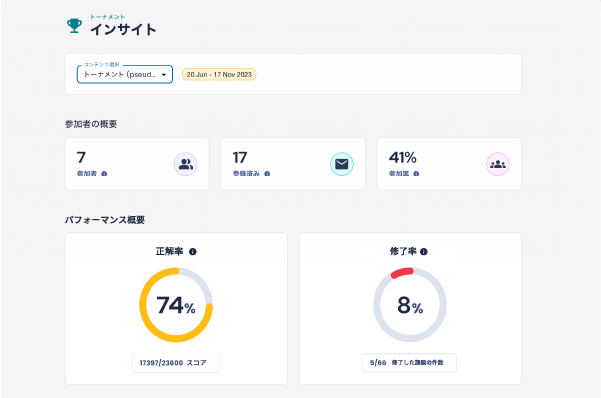601x398 pixels.
Task: Click the 5/66 completed challenges label
Action: [409, 362]
